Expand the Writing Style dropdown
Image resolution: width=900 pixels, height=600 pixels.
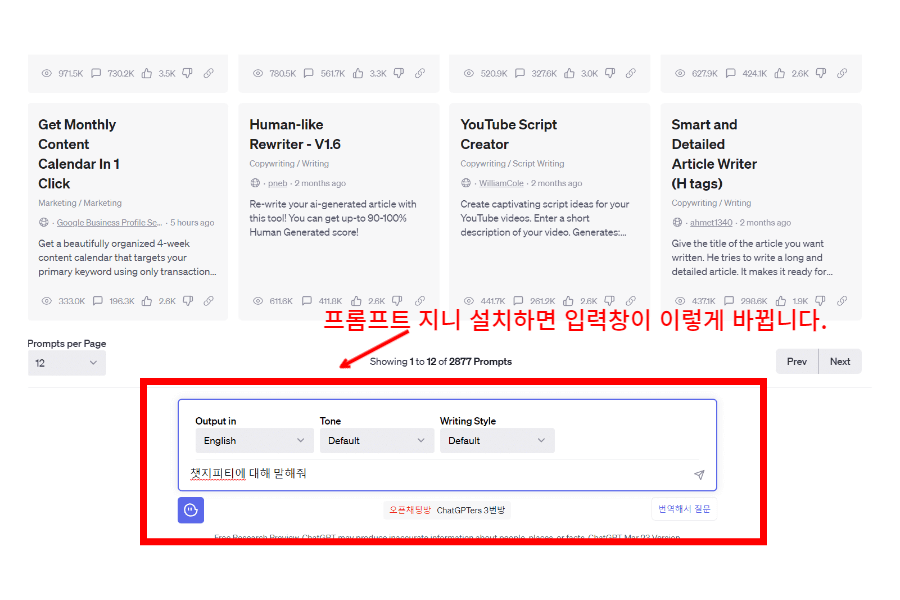pyautogui.click(x=497, y=440)
